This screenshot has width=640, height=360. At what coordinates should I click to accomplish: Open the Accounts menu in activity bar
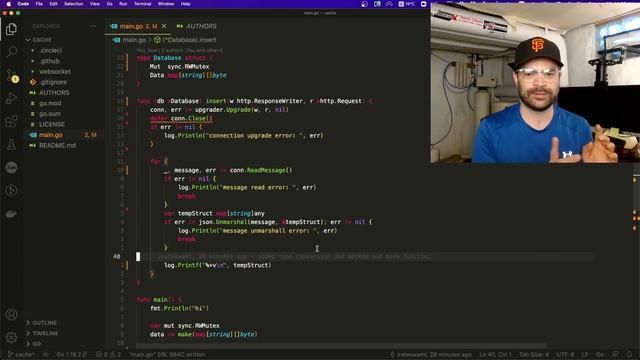(x=11, y=314)
